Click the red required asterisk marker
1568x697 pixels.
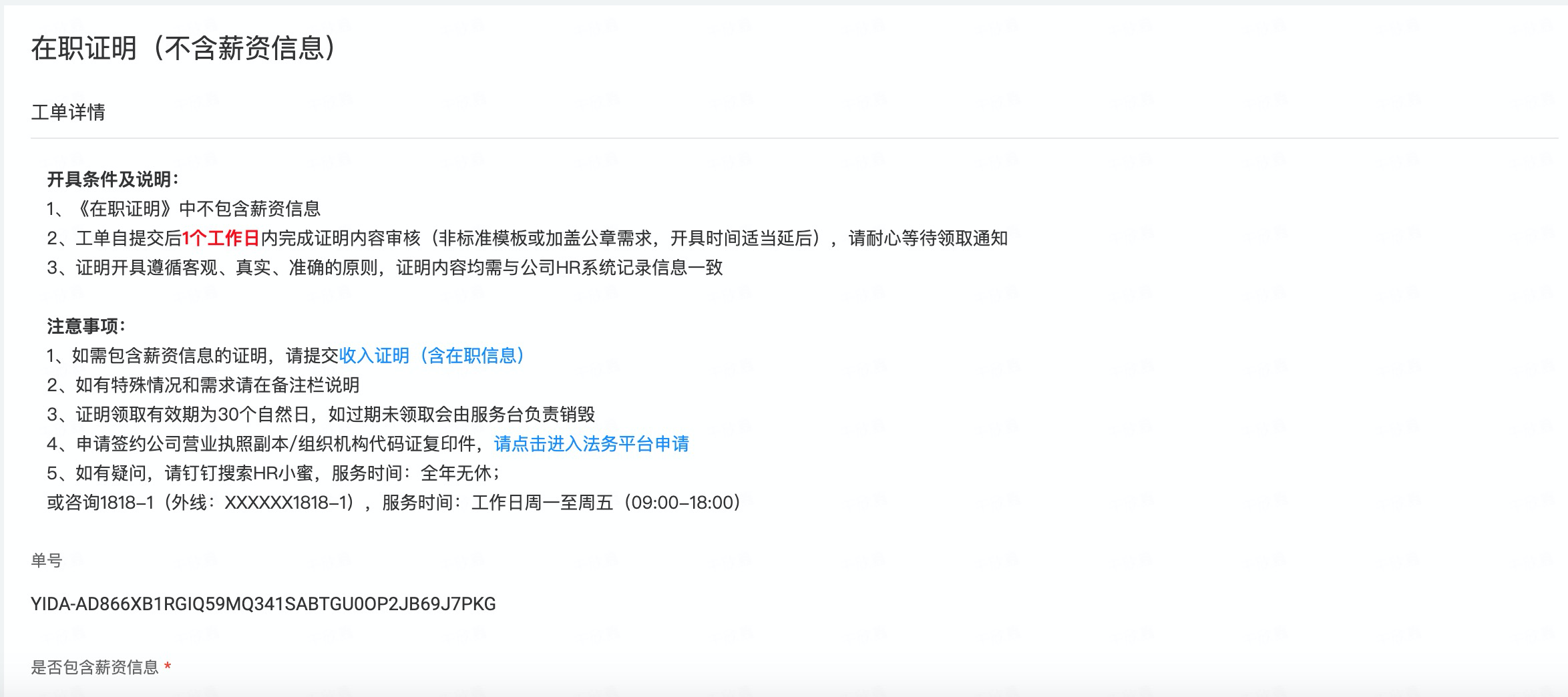(x=168, y=666)
